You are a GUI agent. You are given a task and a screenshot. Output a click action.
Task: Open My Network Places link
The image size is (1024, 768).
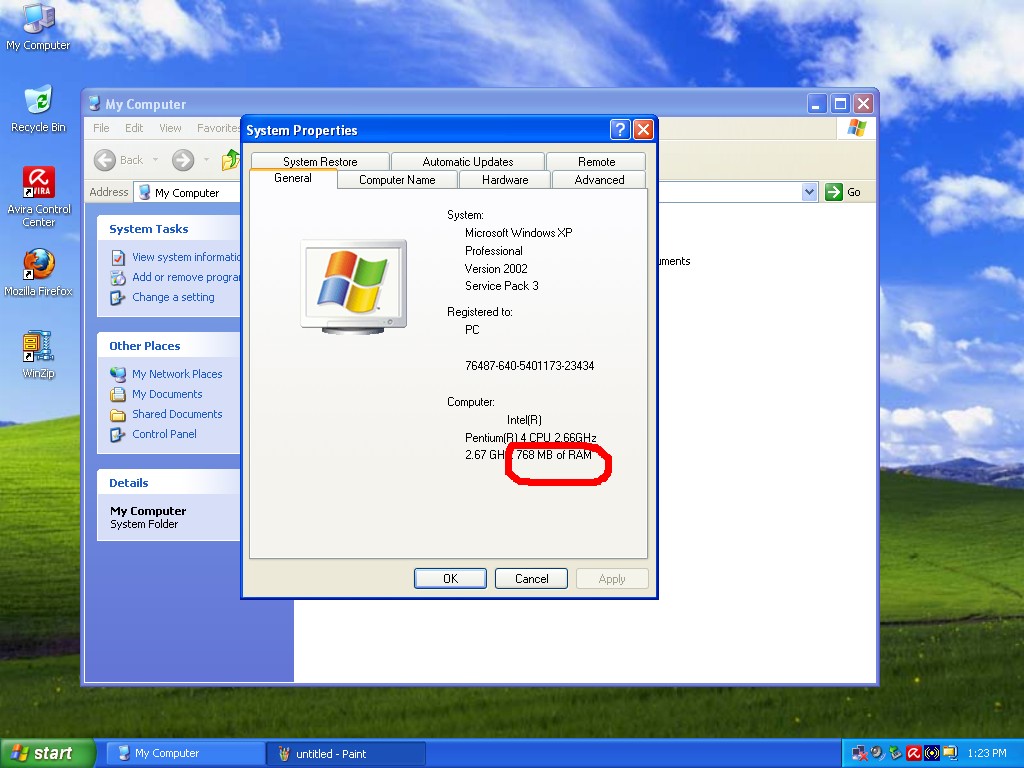coord(177,374)
